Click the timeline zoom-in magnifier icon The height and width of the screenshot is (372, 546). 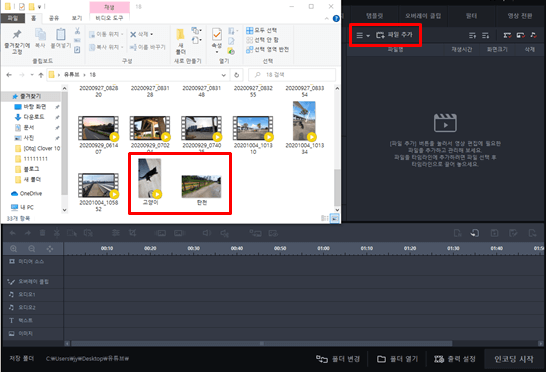tap(14, 248)
